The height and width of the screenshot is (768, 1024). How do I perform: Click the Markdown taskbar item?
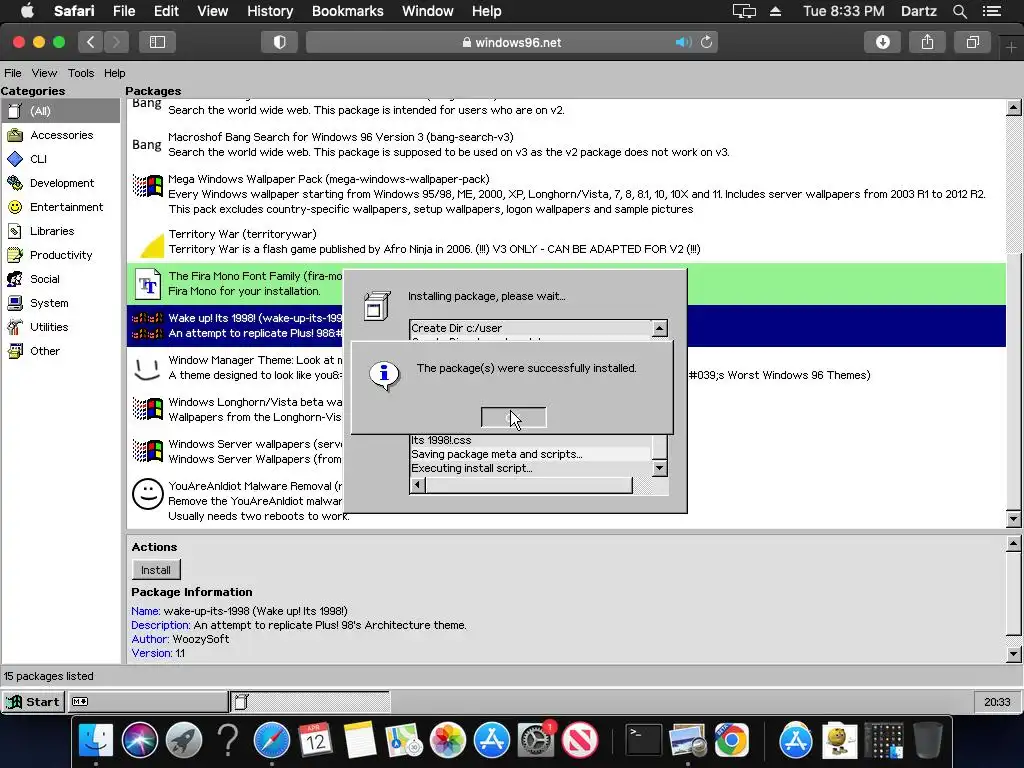coord(149,702)
